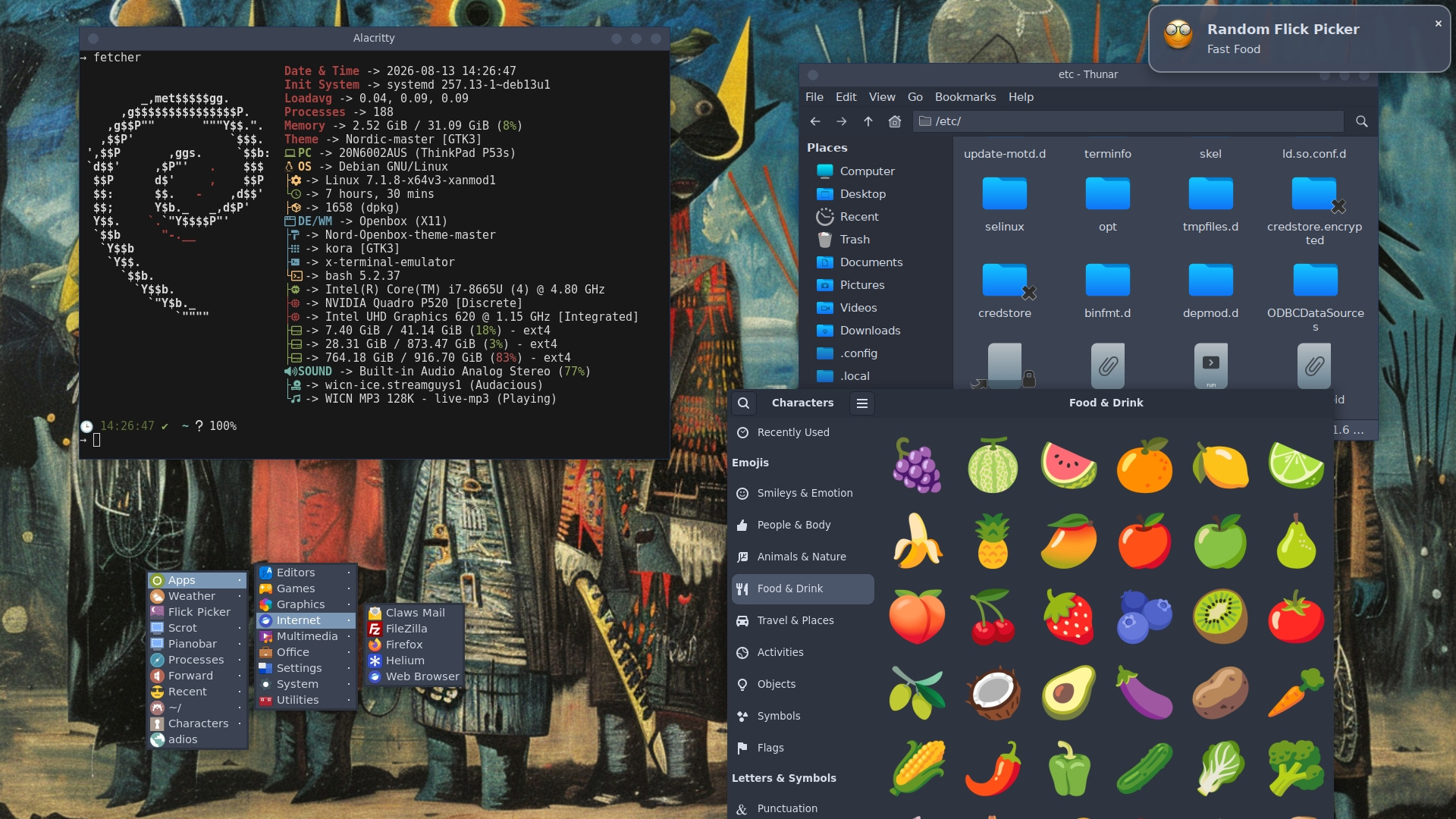The width and height of the screenshot is (1456, 819).
Task: Expand the Editors submenu
Action: [x=306, y=573]
